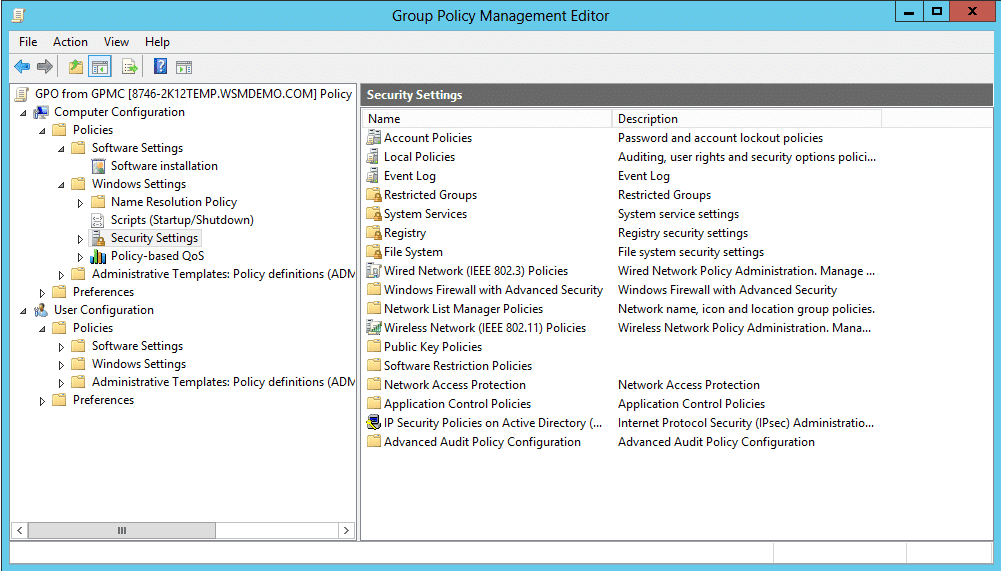Toggle the Show/Hide Console Tree button
This screenshot has height=571, width=1001.
tap(99, 67)
